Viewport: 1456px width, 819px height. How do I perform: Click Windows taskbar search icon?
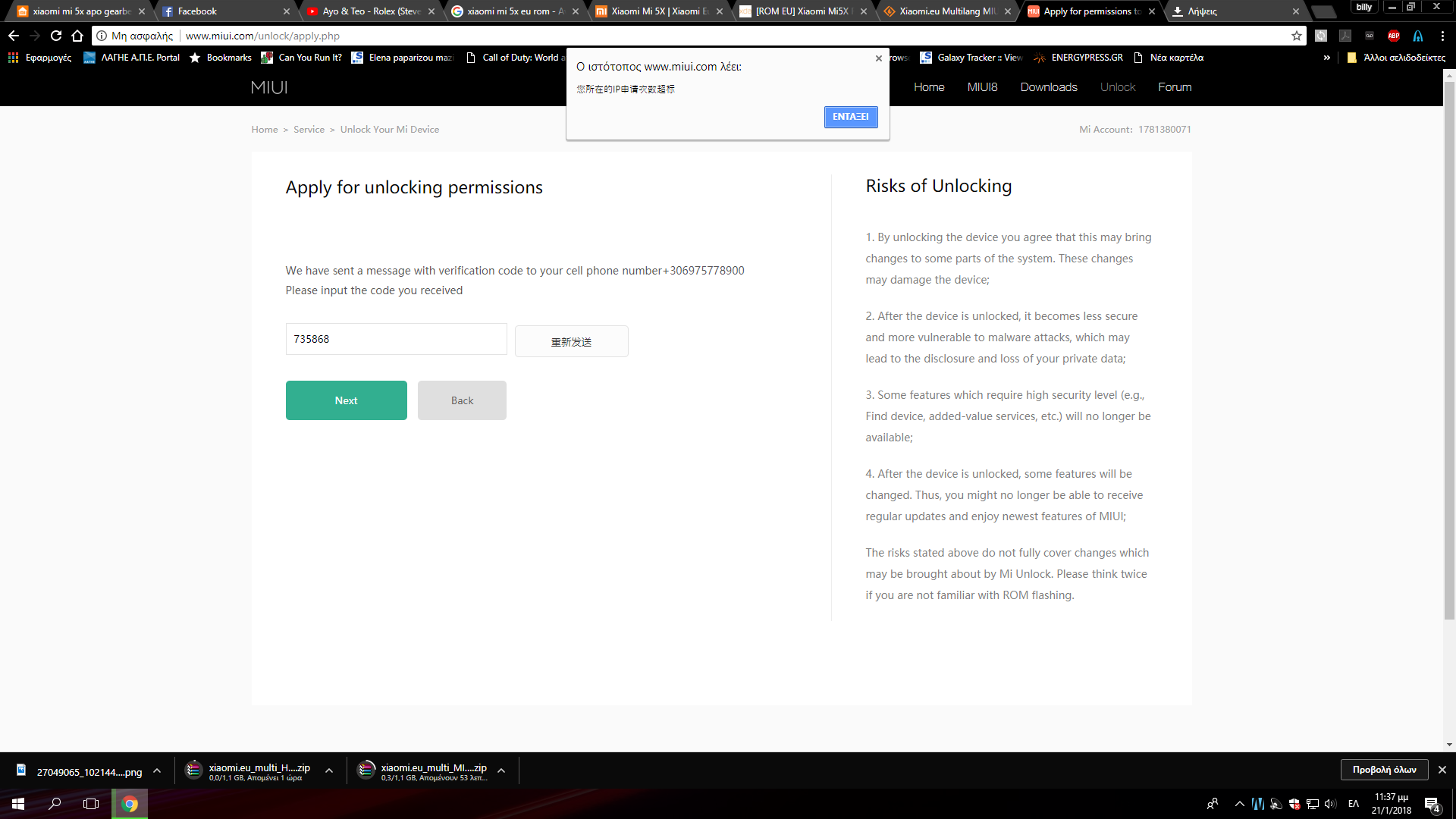[55, 804]
